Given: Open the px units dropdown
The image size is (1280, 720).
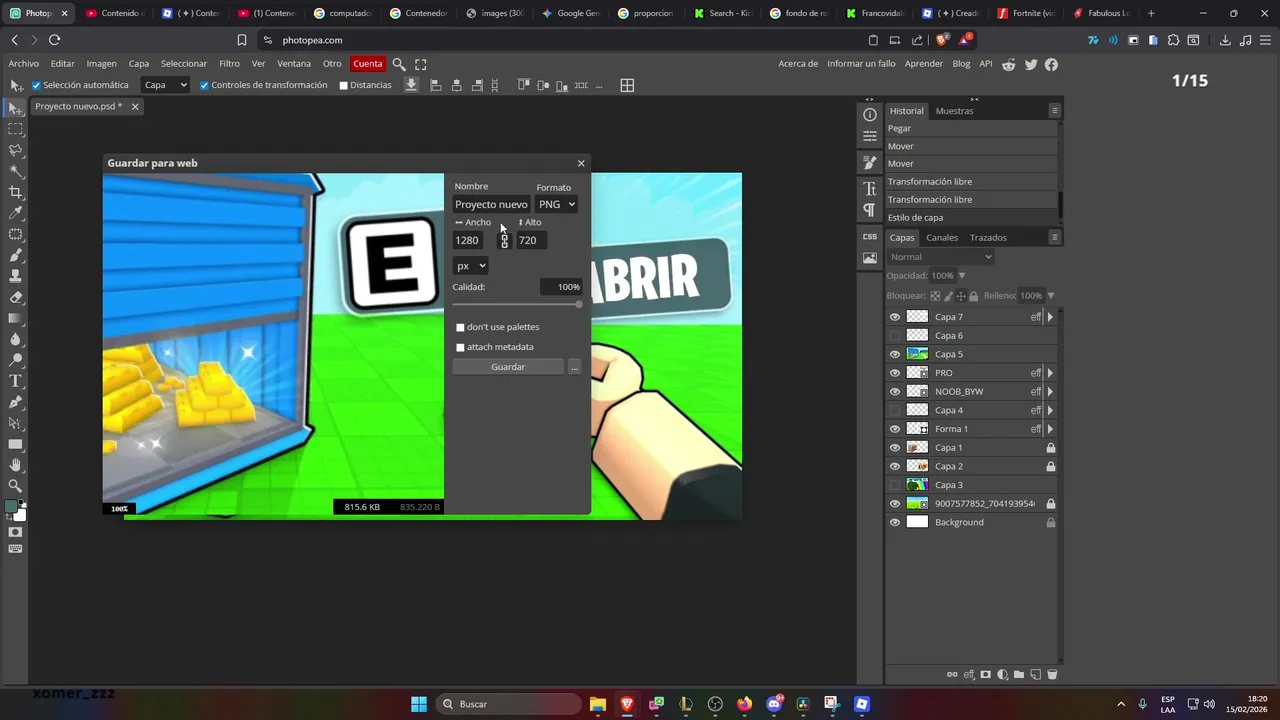Looking at the screenshot, I should 470,266.
